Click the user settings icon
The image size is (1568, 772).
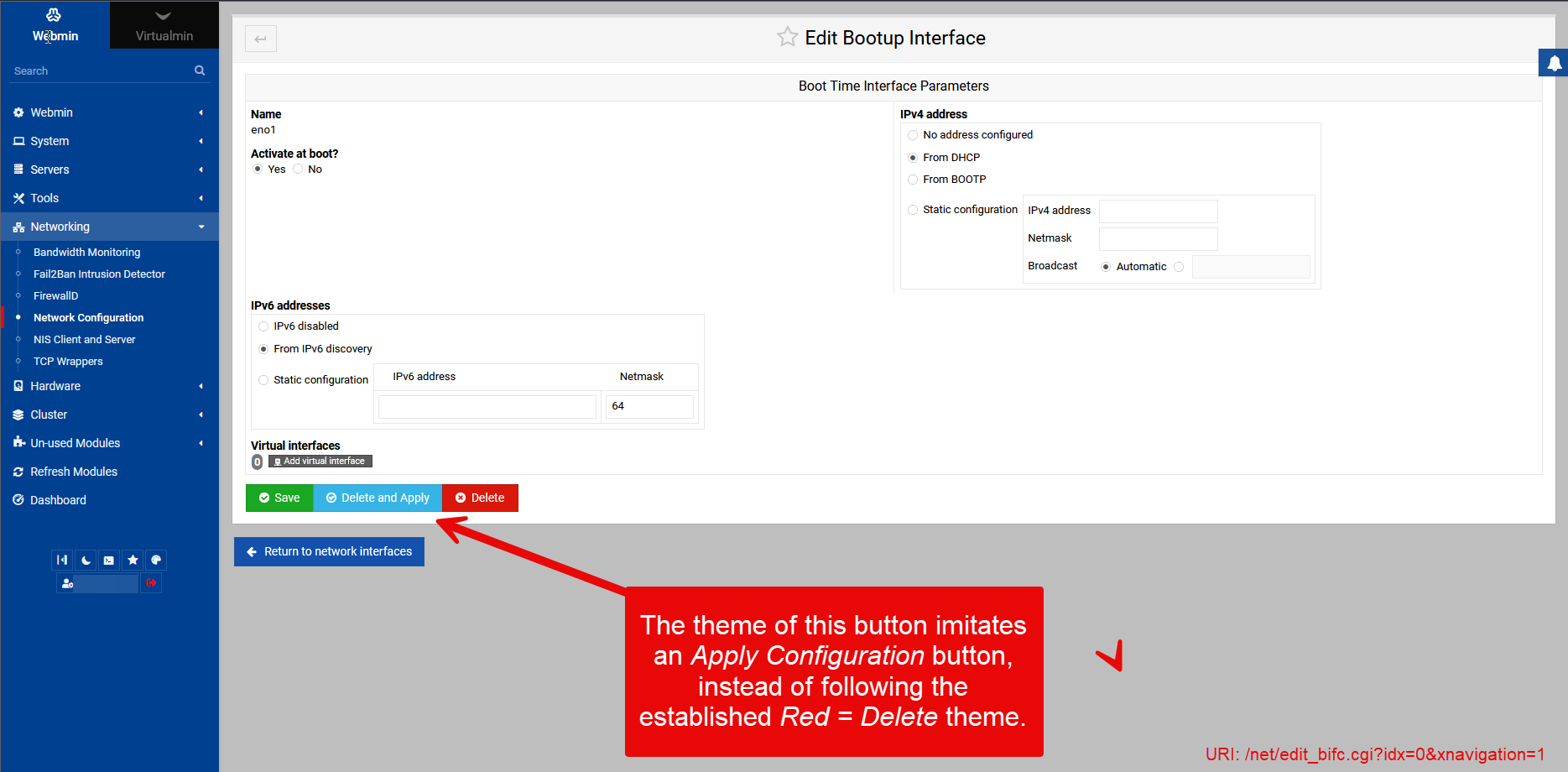coord(66,583)
